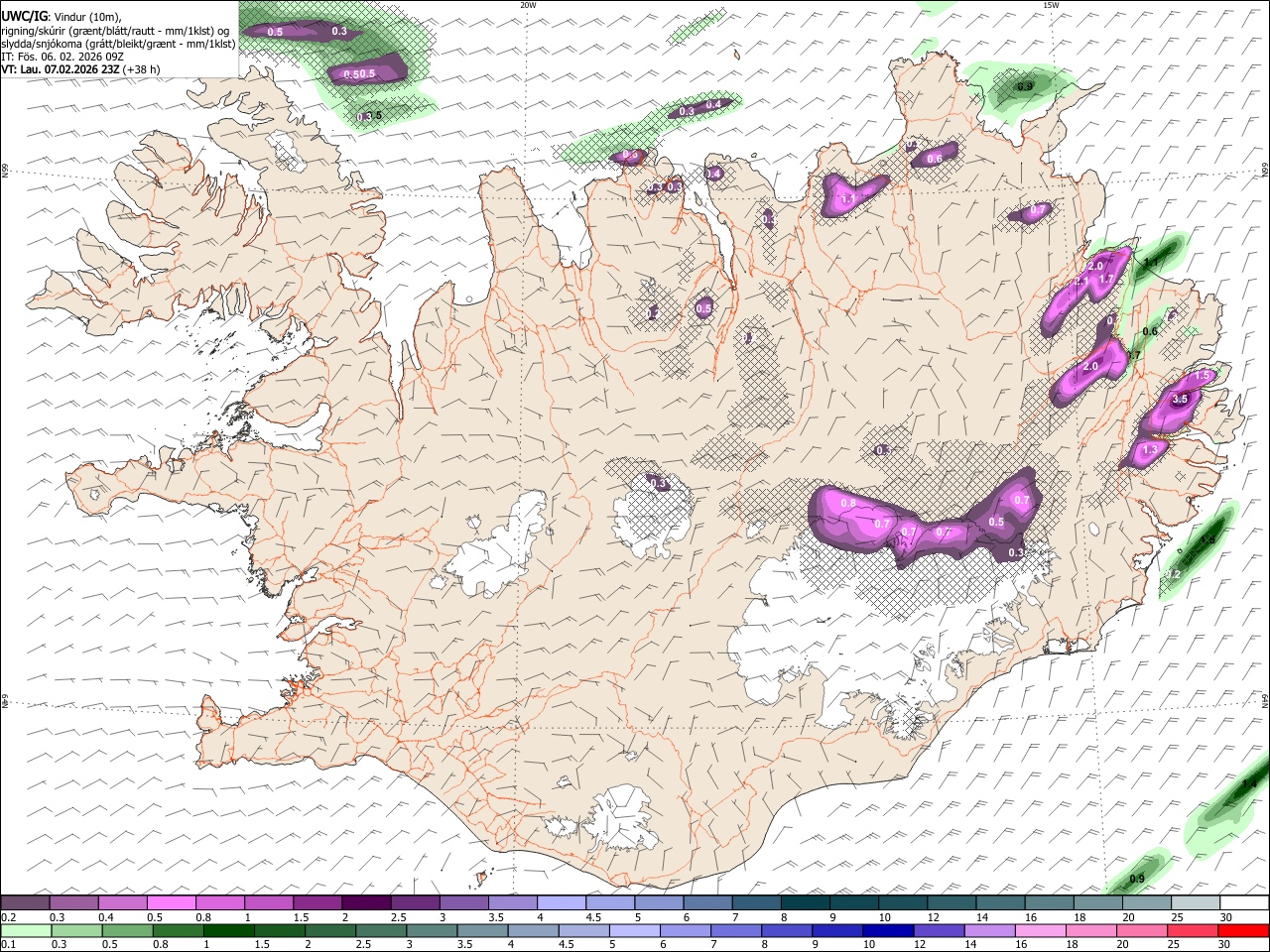Select the 'IT: Fös. 06. 02. 2026 09Z' line

click(x=63, y=57)
